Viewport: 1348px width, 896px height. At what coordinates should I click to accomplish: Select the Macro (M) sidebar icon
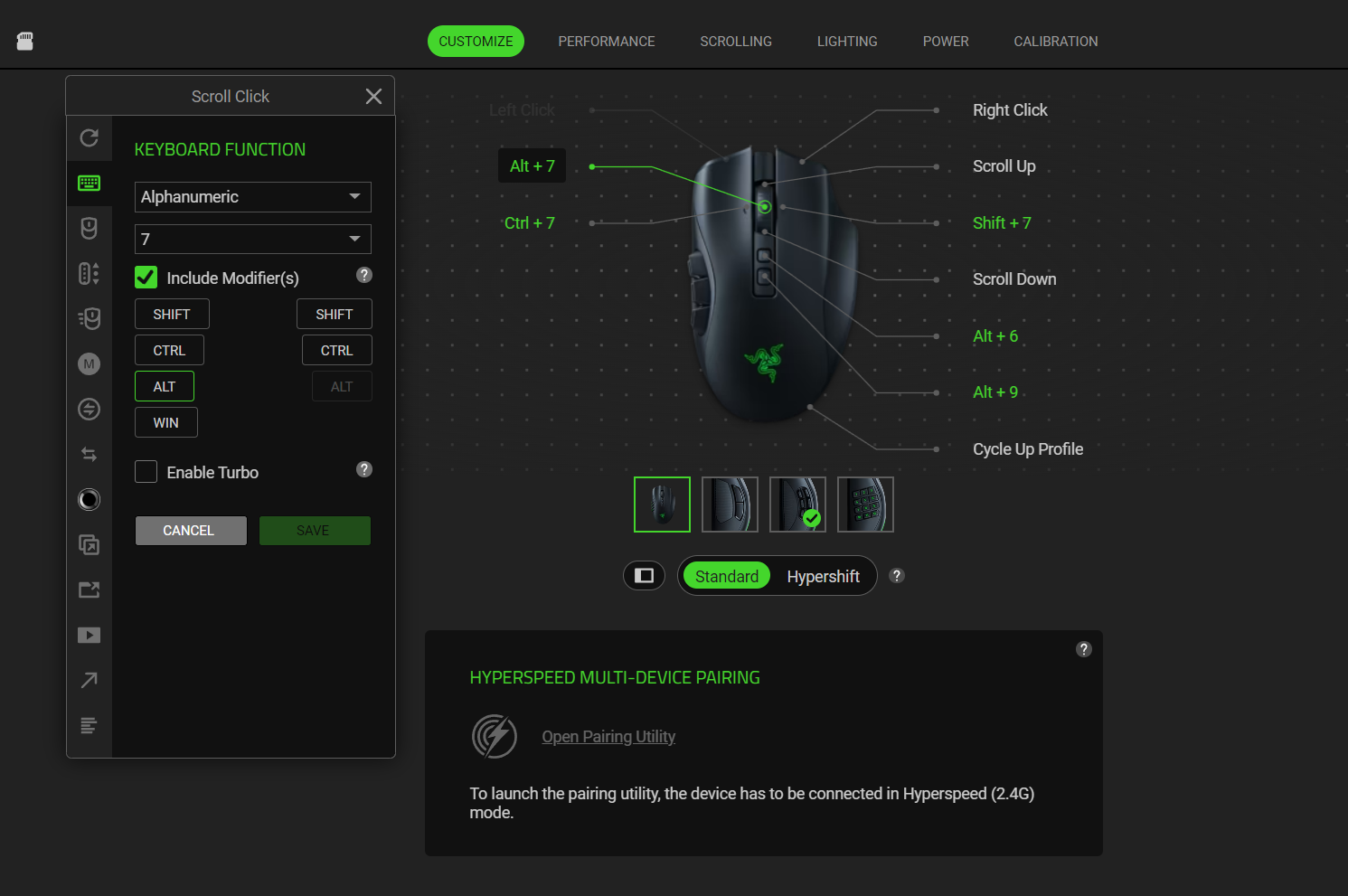pos(89,363)
